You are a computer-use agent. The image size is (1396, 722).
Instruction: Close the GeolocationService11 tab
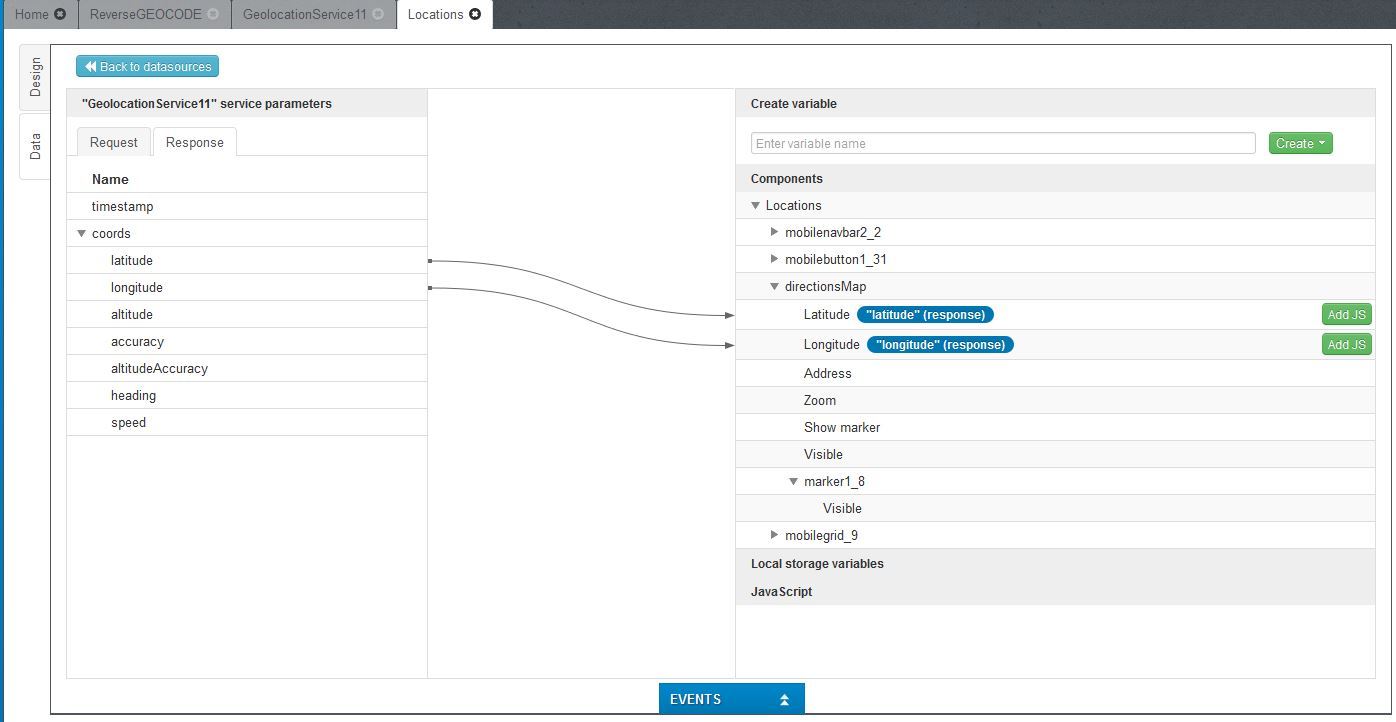coord(378,14)
